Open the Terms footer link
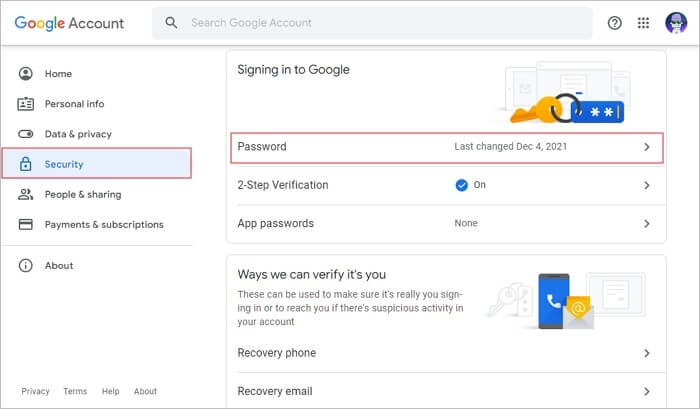This screenshot has width=700, height=409. (x=75, y=391)
